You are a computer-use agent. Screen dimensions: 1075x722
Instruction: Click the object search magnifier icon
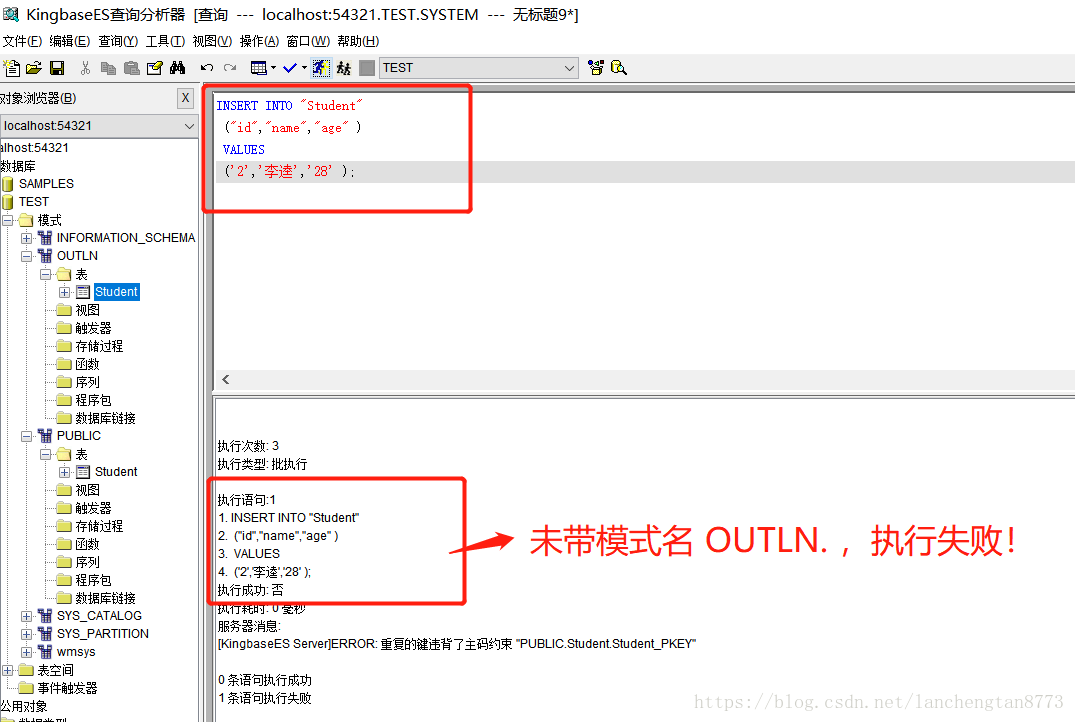coord(618,68)
